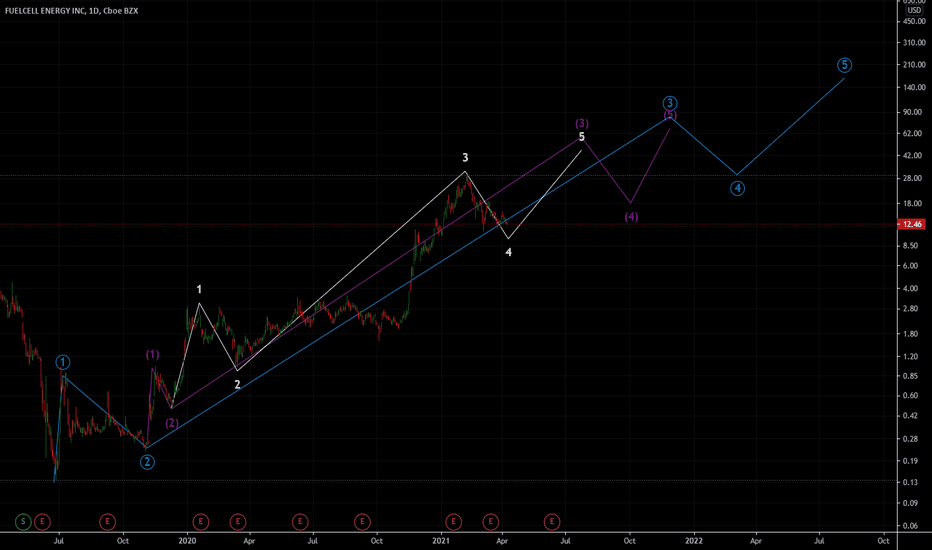Open the earnings marker nearest Jul 2019

(x=42, y=522)
